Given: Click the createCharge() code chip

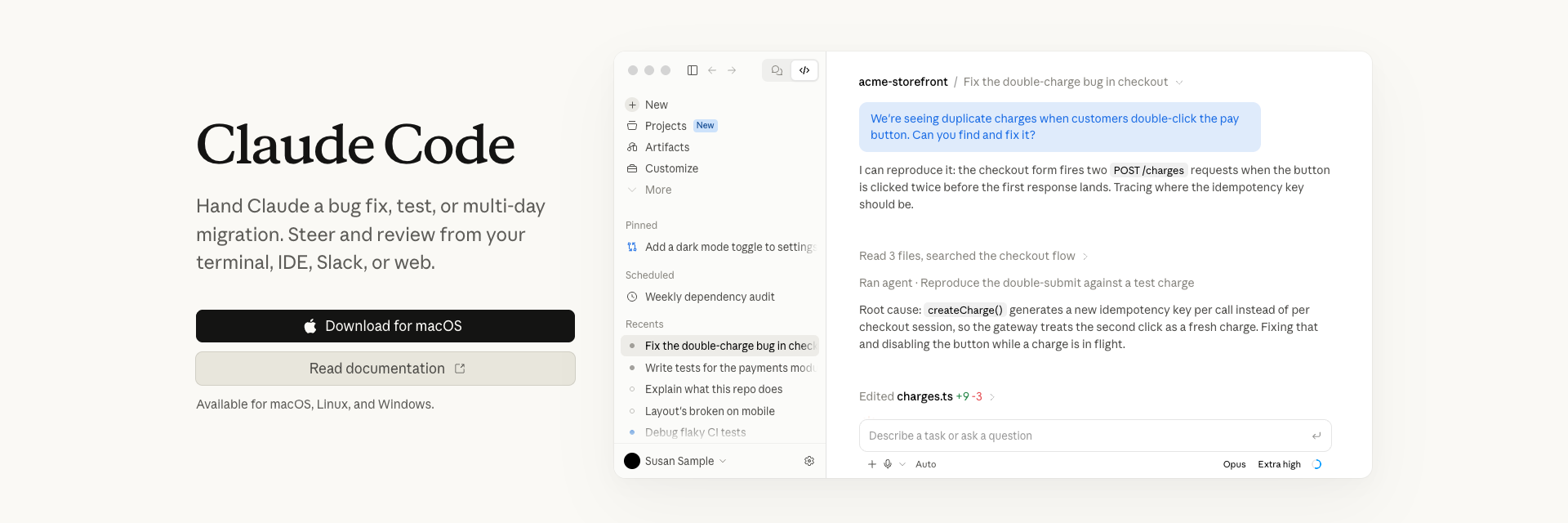Looking at the screenshot, I should click(964, 310).
